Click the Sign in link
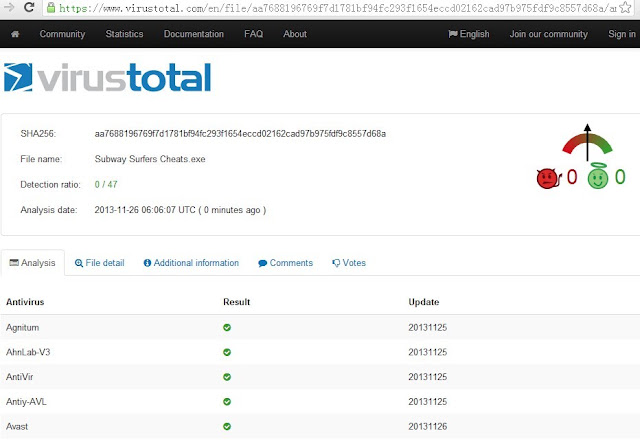The height and width of the screenshot is (442, 640). pyautogui.click(x=622, y=34)
